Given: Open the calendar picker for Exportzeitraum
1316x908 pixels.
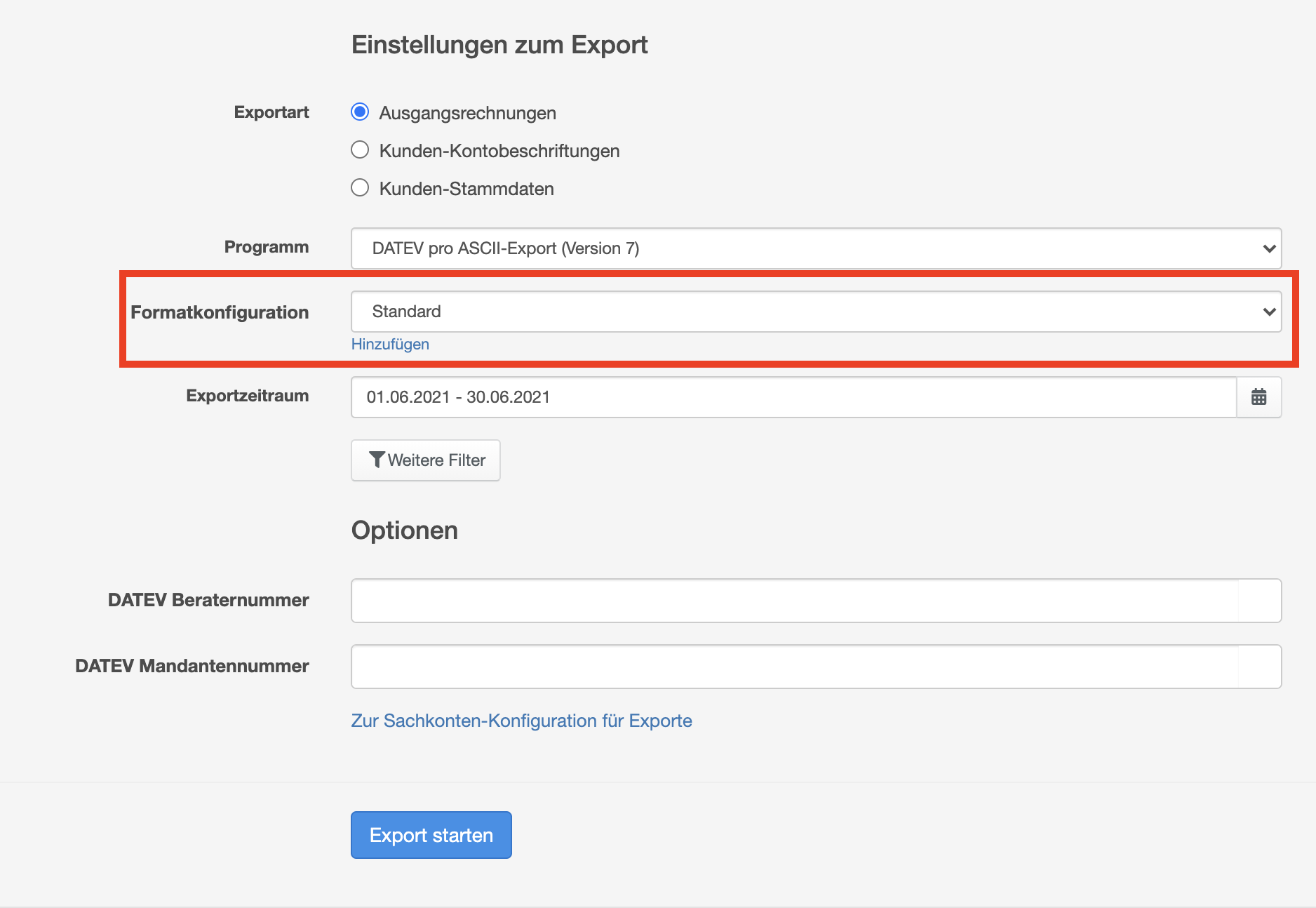Looking at the screenshot, I should tap(1258, 397).
